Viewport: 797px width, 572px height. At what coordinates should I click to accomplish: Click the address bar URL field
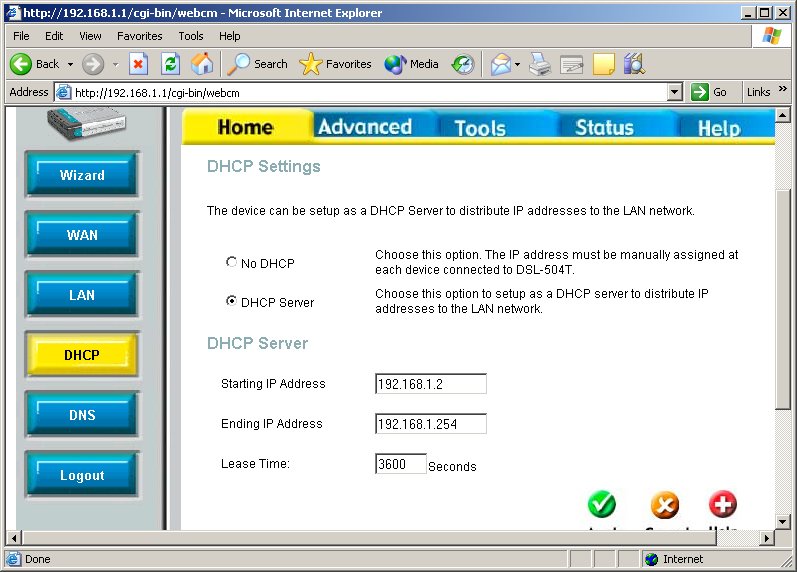370,93
